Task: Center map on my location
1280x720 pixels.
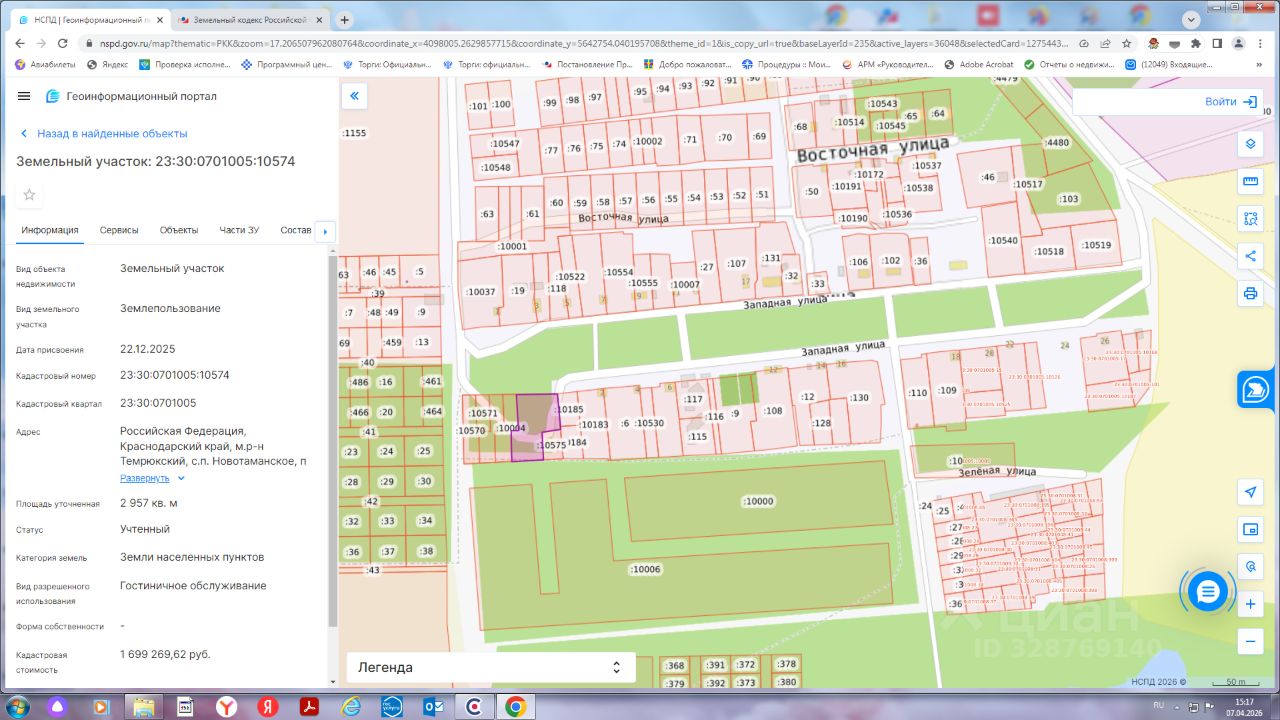Action: tap(1249, 492)
